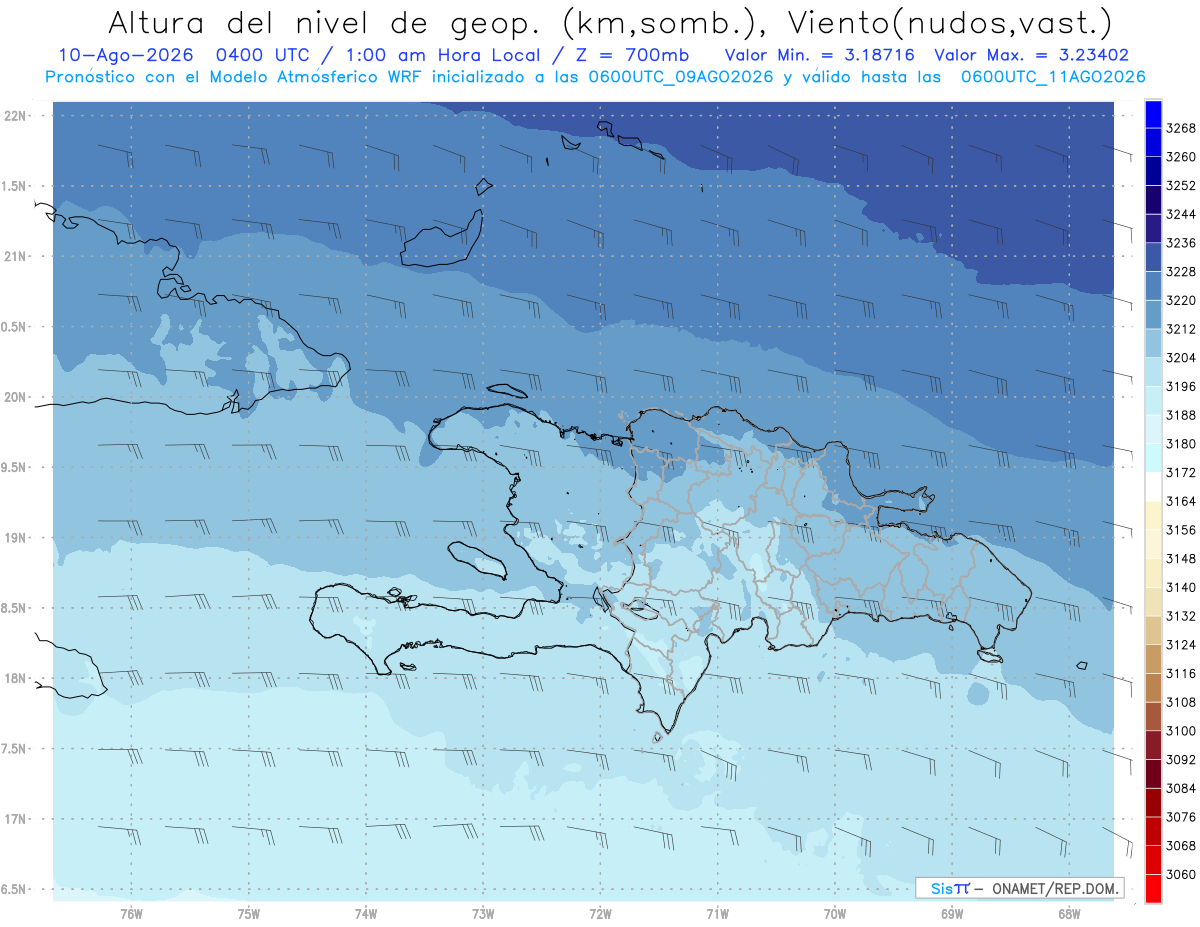Click the '74W' longitude axis label

point(366,913)
